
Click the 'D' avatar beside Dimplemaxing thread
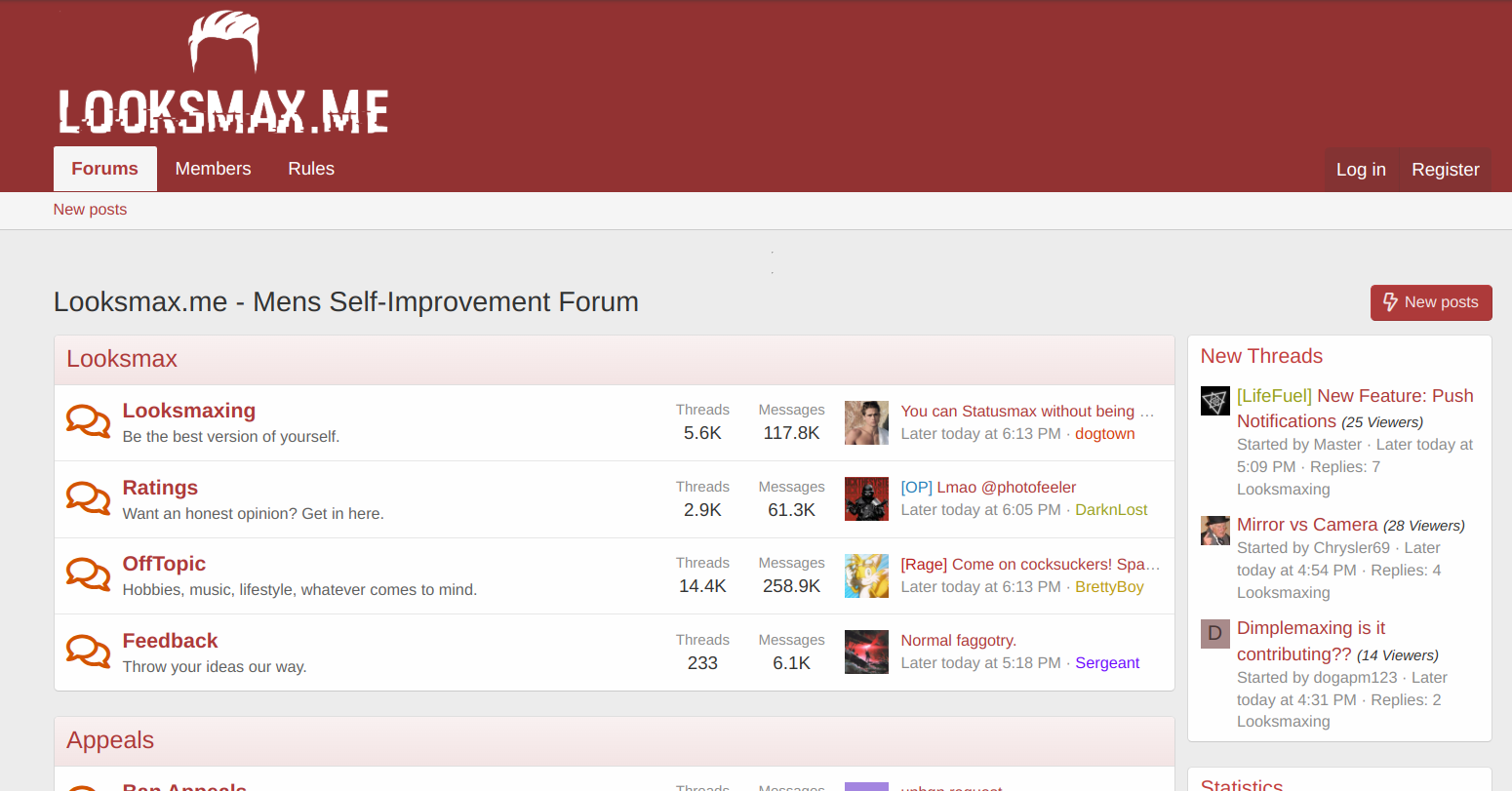(1215, 633)
